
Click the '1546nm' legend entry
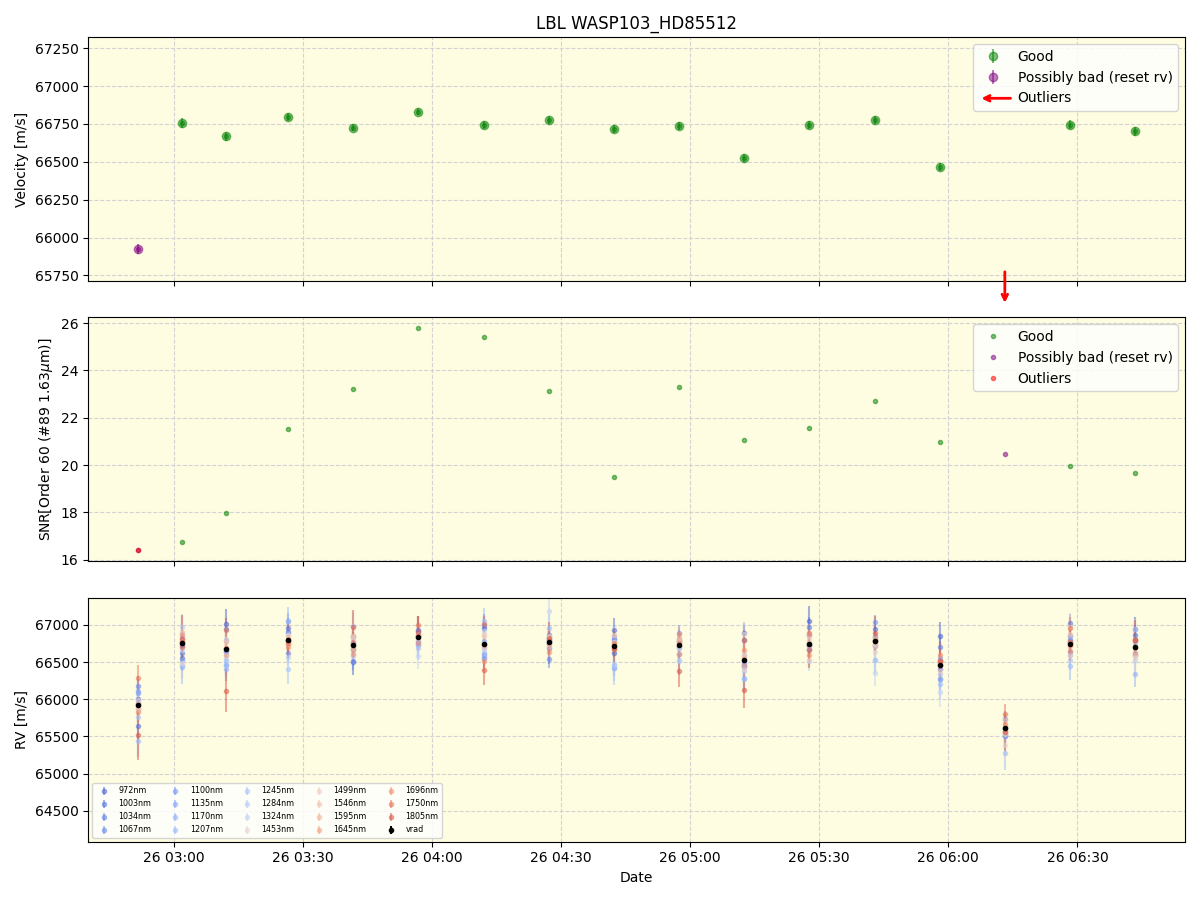pos(350,803)
